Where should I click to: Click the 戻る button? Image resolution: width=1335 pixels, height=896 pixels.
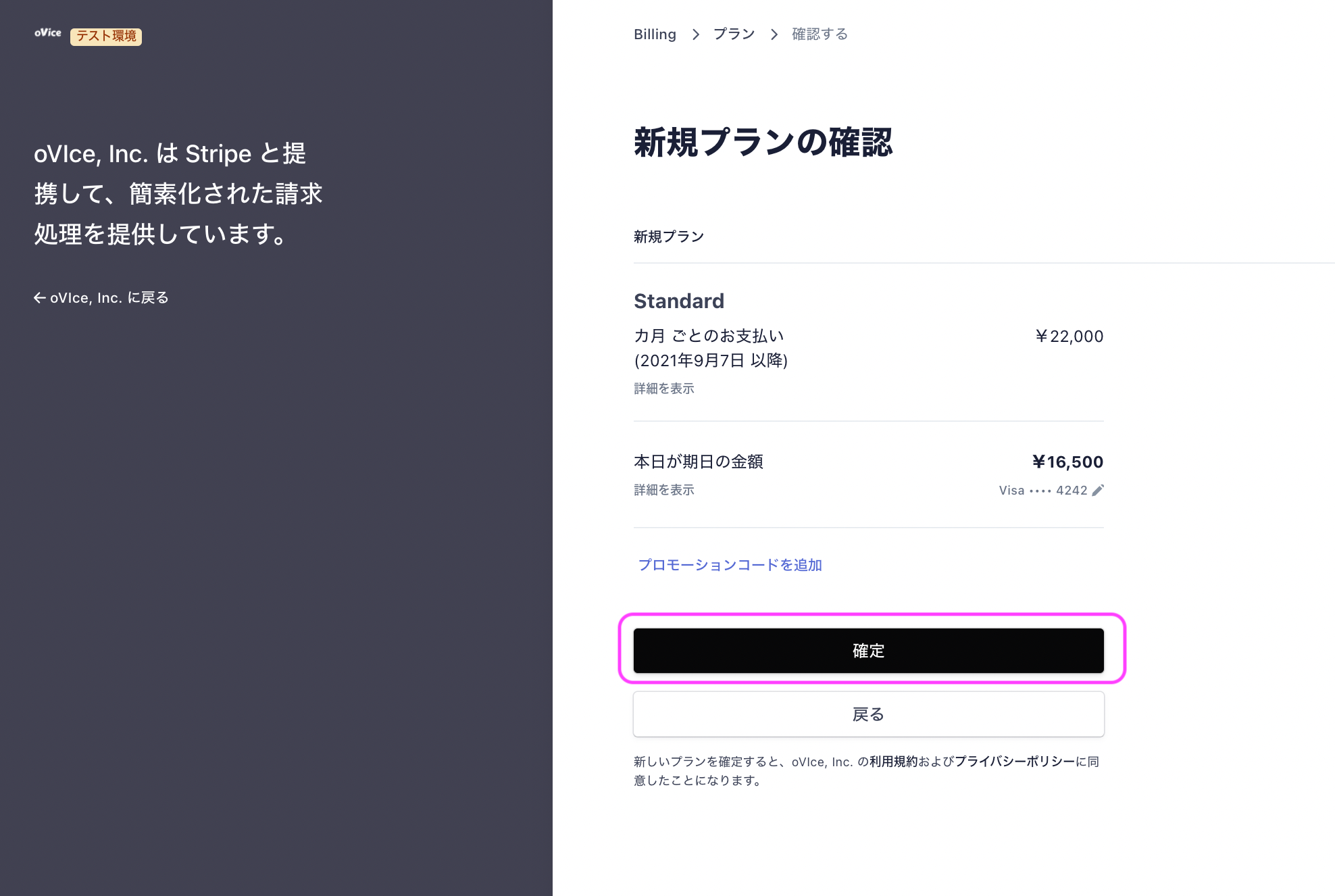(x=869, y=714)
